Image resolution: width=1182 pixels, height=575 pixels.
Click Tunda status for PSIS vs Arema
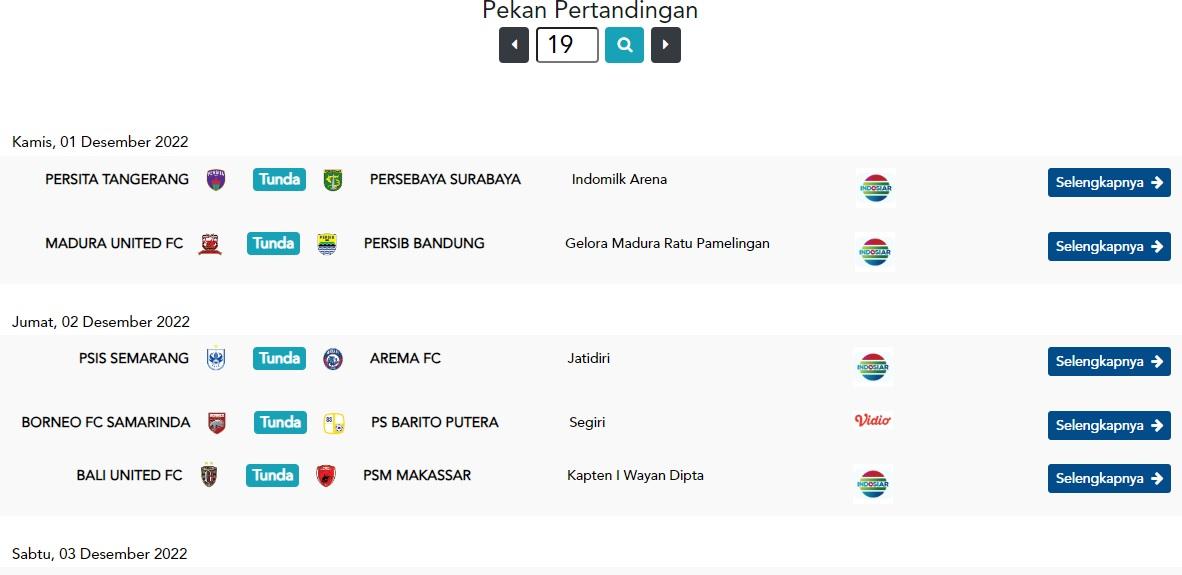tap(279, 358)
